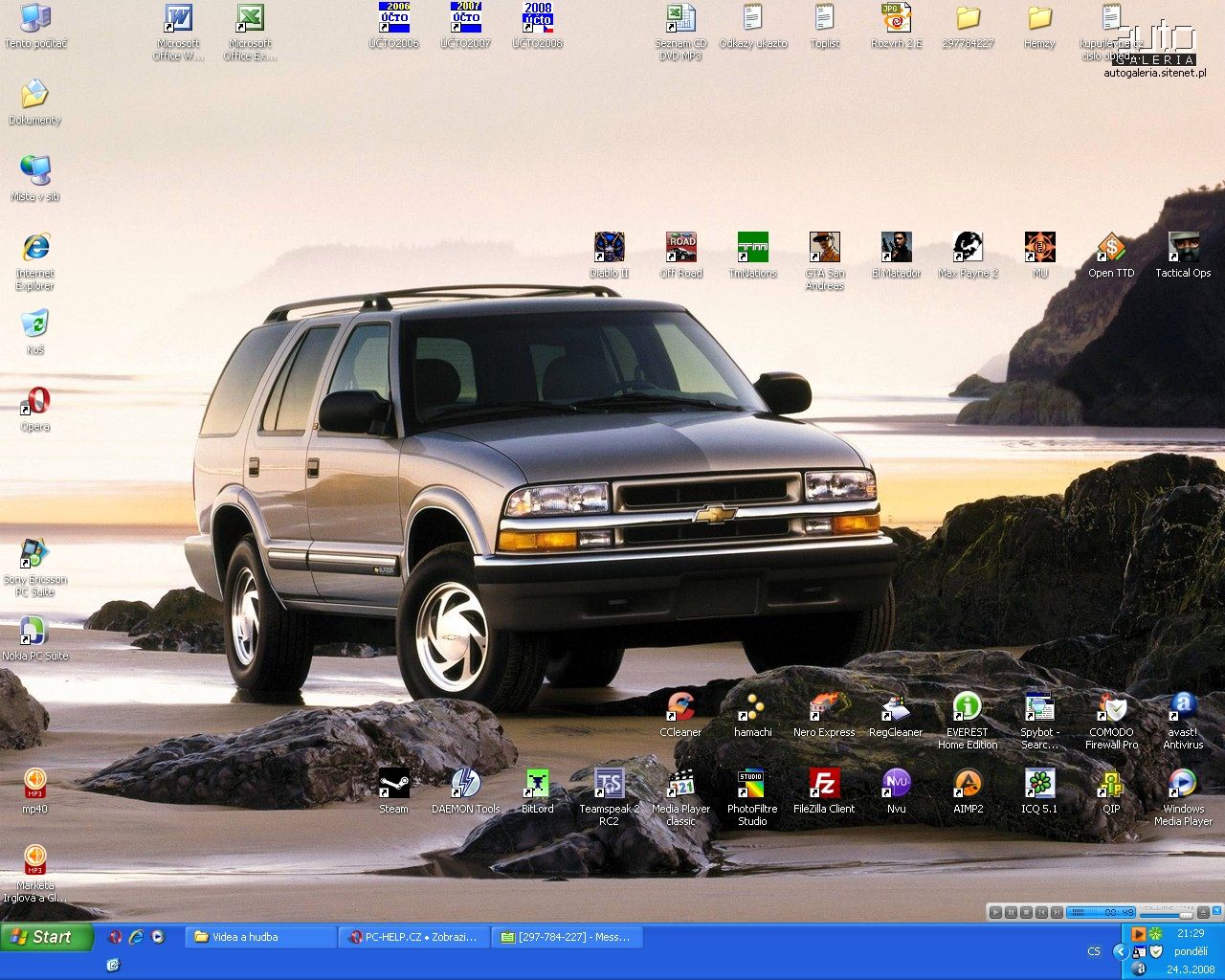Screen dimensions: 1225x980
Task: Open the Nero Express shortcut
Action: click(x=824, y=707)
